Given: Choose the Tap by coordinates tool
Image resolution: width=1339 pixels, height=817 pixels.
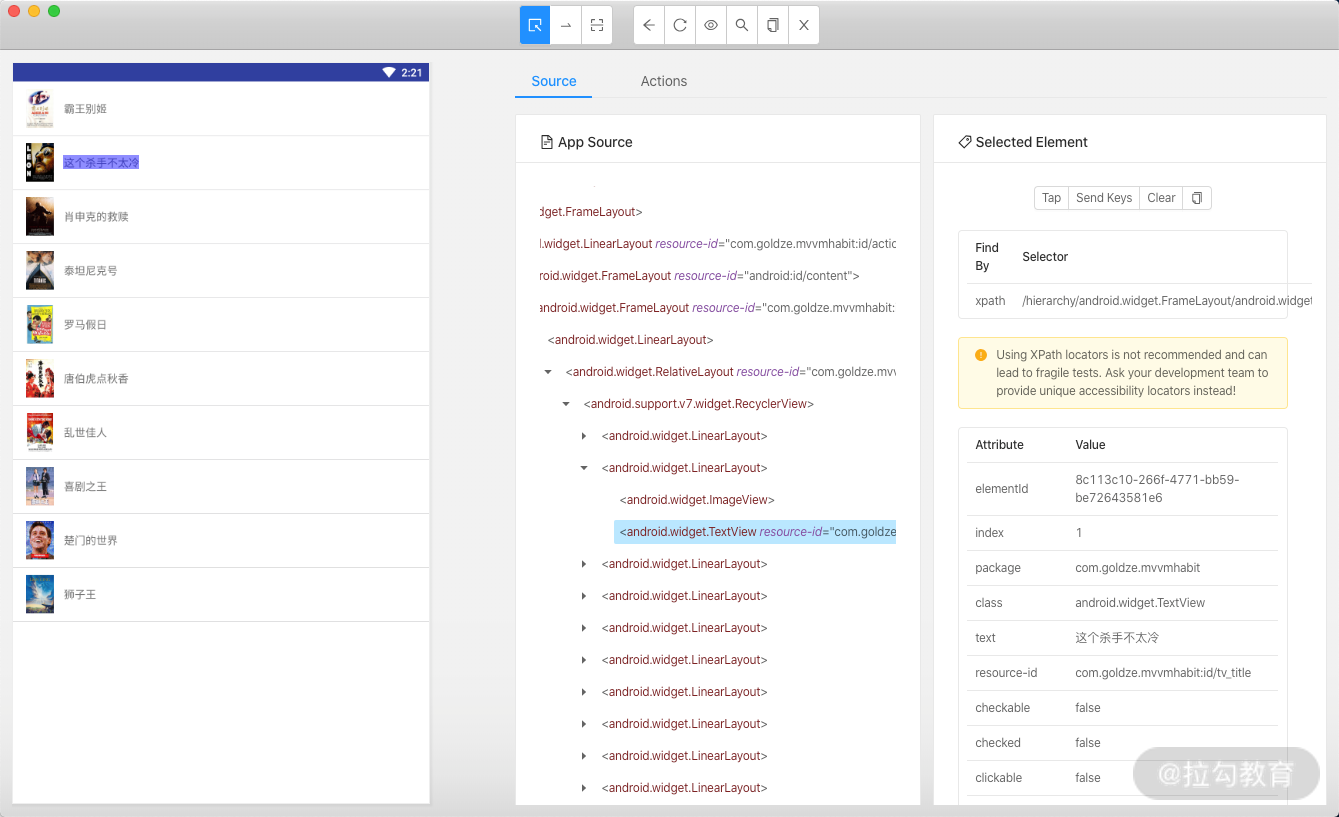Looking at the screenshot, I should 597,25.
